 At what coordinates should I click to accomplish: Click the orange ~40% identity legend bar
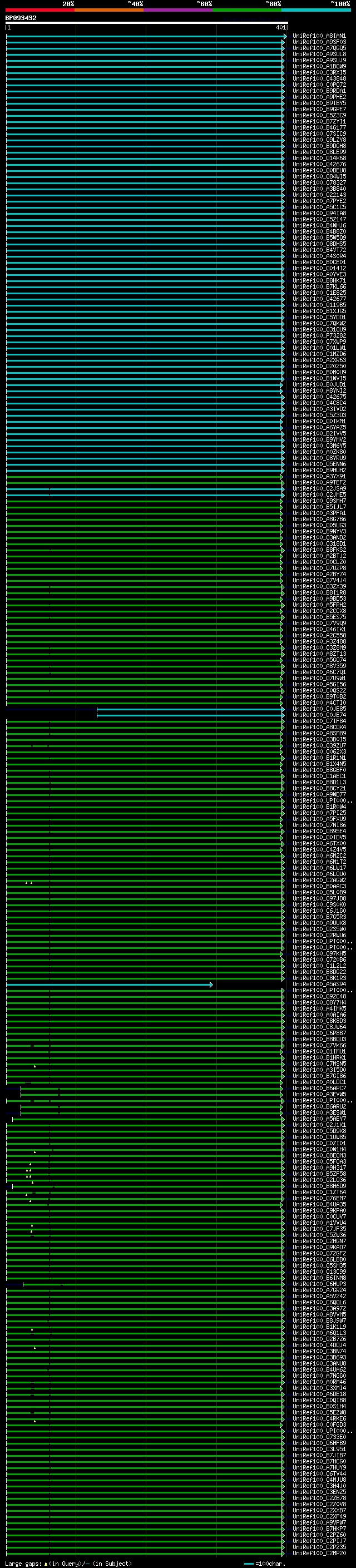[109, 10]
